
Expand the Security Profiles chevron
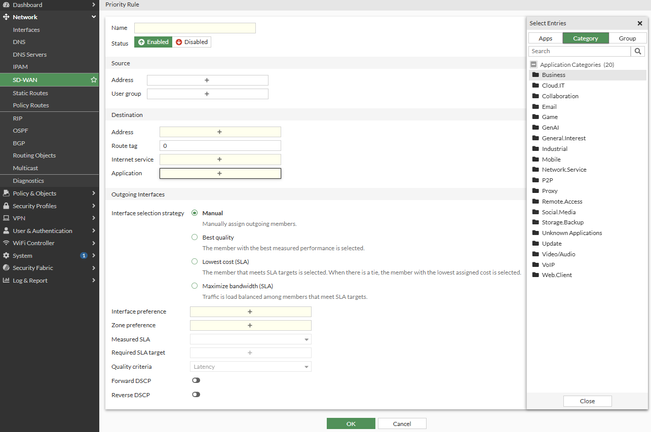coord(93,206)
